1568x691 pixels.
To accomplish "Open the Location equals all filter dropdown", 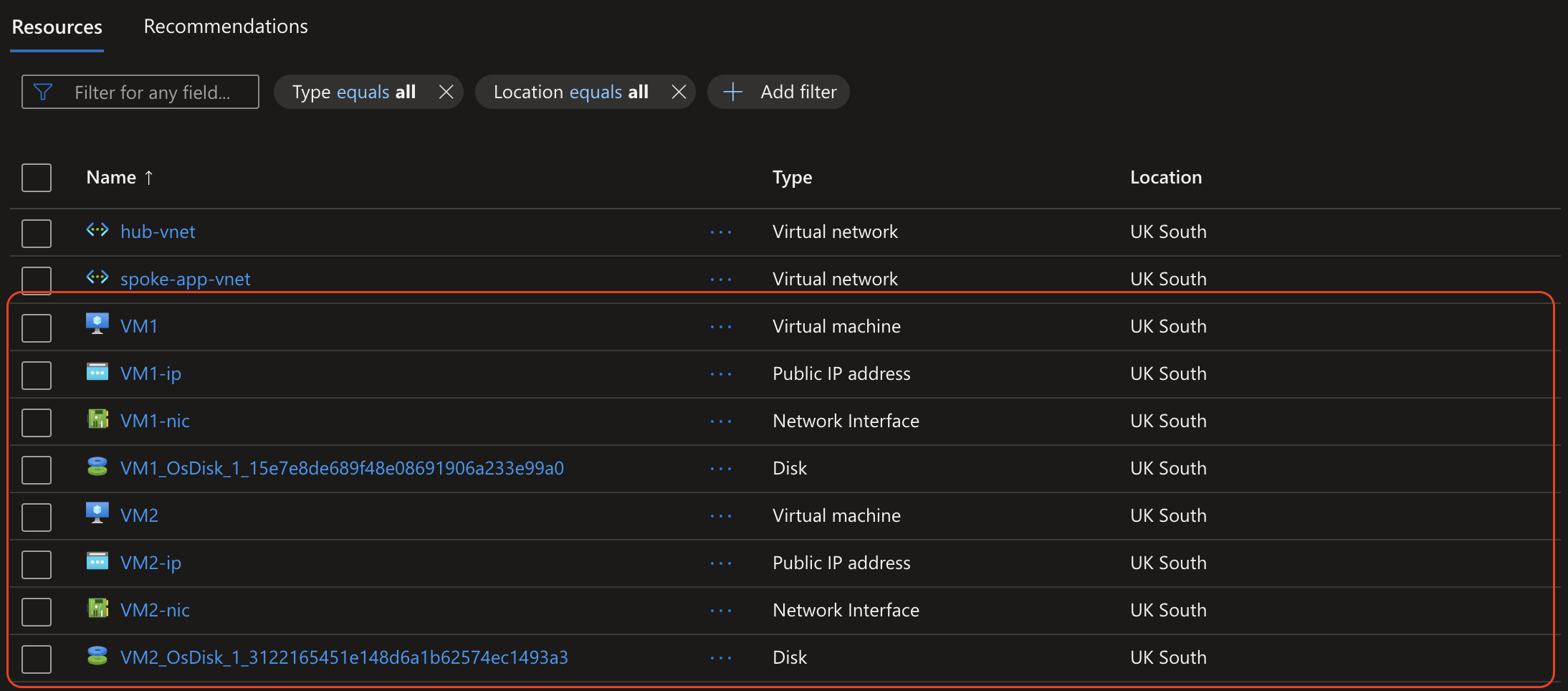I will (x=571, y=91).
